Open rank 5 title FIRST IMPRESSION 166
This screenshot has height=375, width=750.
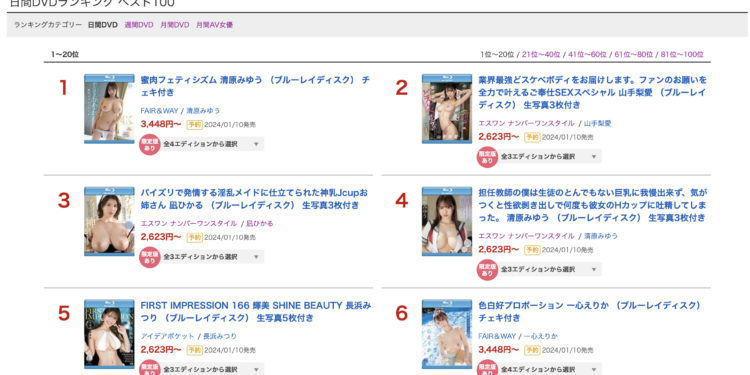pyautogui.click(x=255, y=311)
